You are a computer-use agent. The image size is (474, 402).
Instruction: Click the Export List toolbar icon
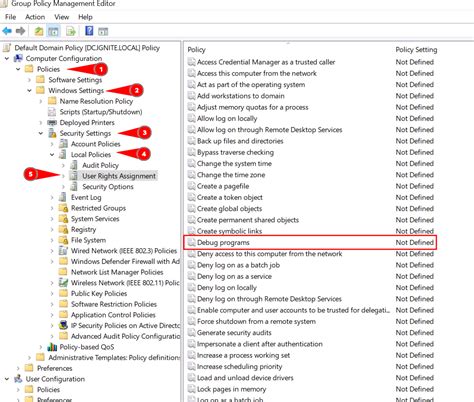[x=71, y=31]
